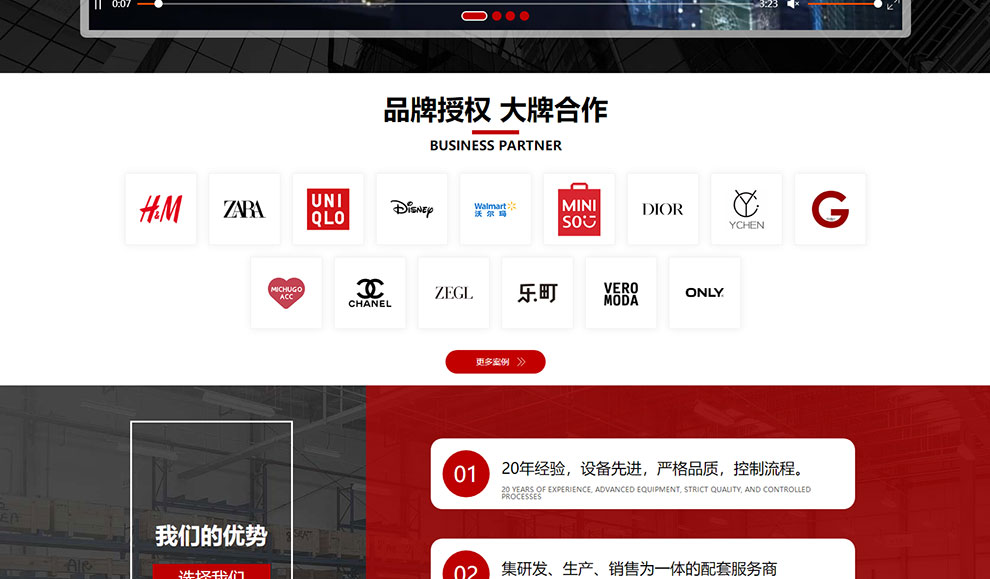
Task: Toggle fullscreen mode on the video player
Action: click(893, 4)
